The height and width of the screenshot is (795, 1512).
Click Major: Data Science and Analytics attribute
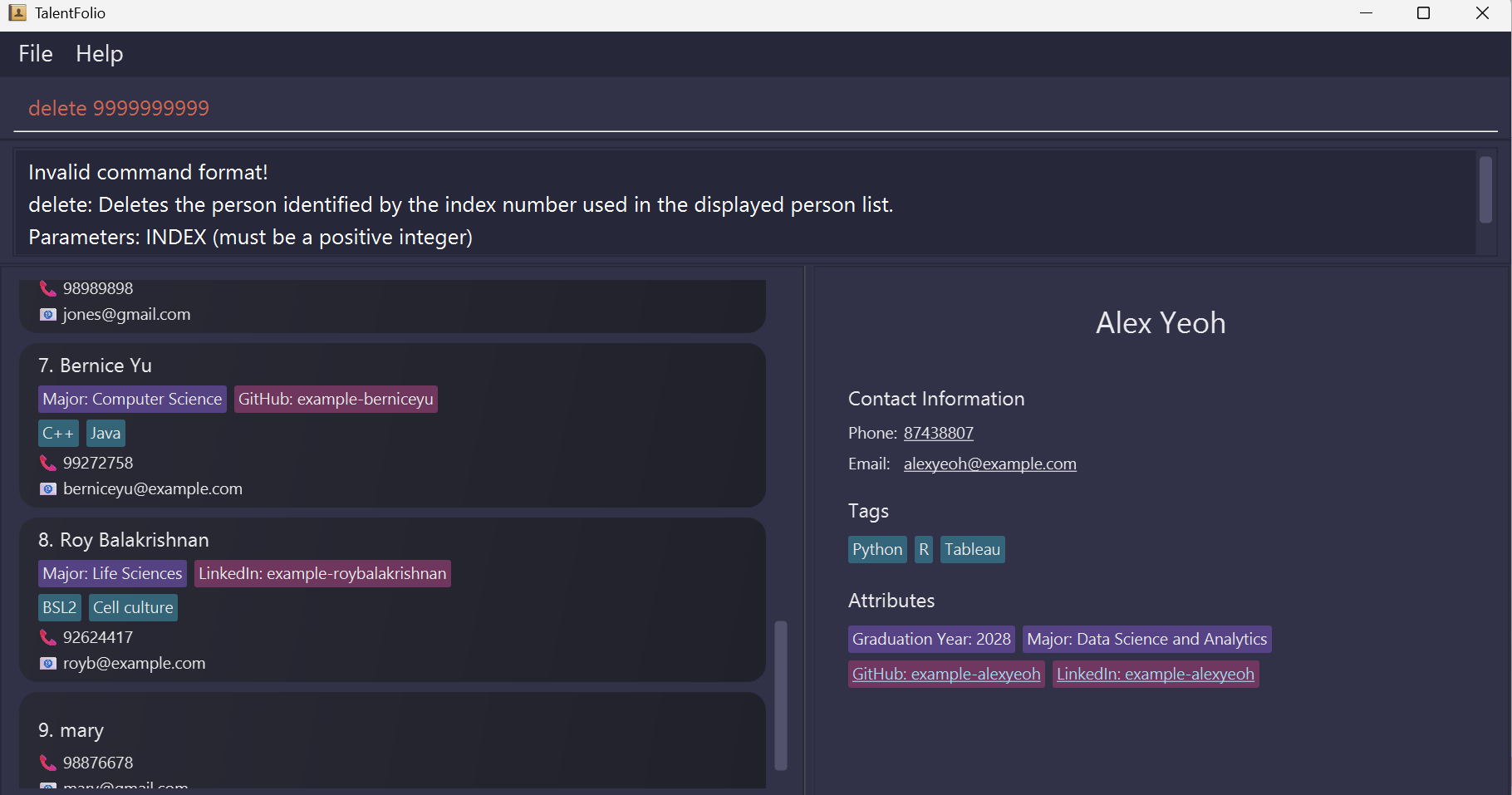1147,640
